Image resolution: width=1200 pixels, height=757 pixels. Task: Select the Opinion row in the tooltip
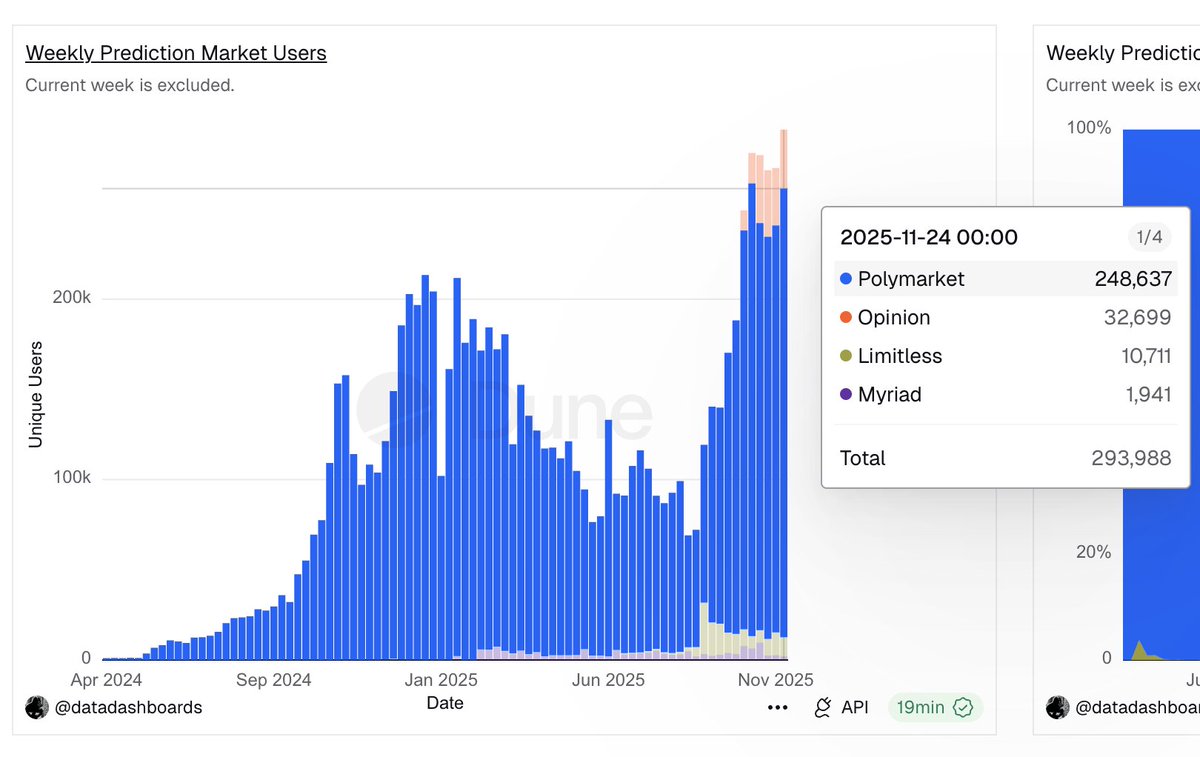tap(1006, 317)
